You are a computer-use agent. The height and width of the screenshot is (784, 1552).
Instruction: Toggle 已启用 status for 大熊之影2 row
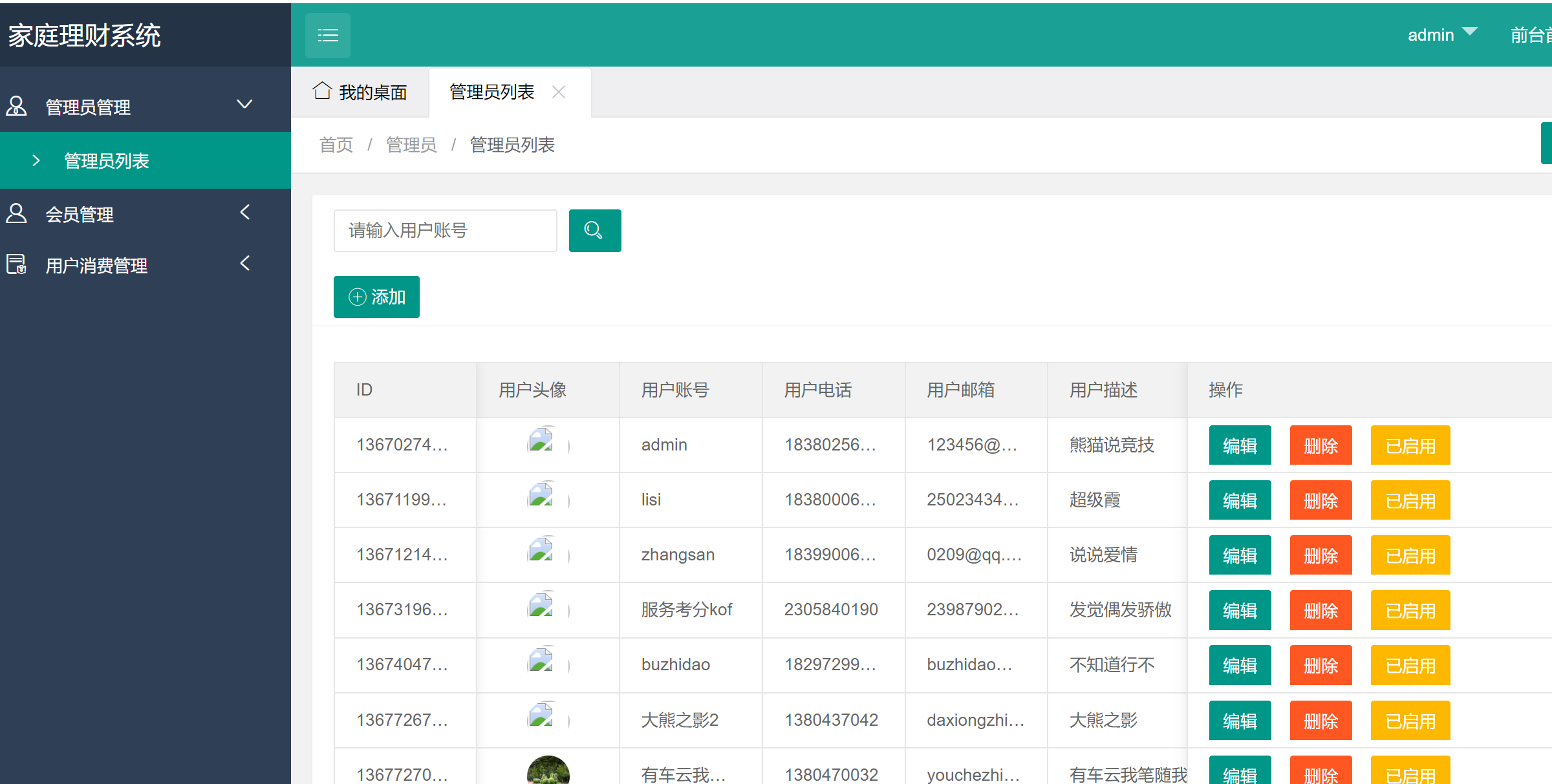(1410, 721)
